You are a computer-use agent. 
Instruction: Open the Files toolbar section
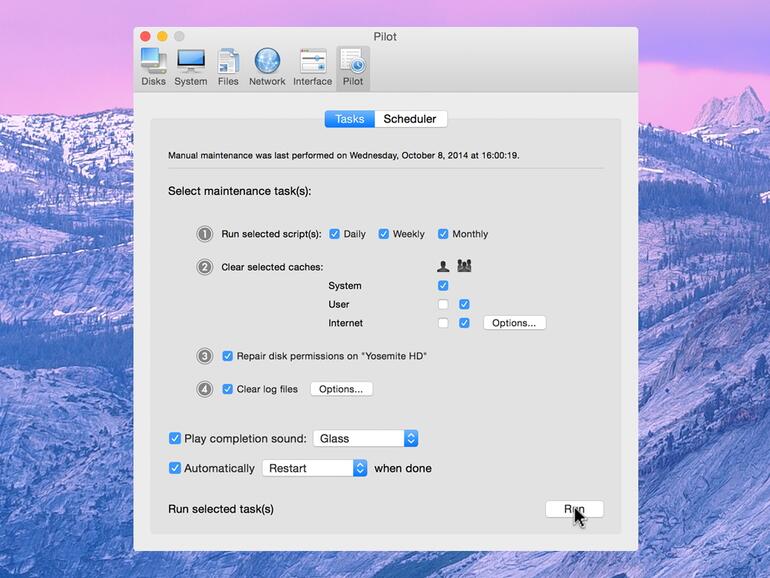(x=228, y=68)
